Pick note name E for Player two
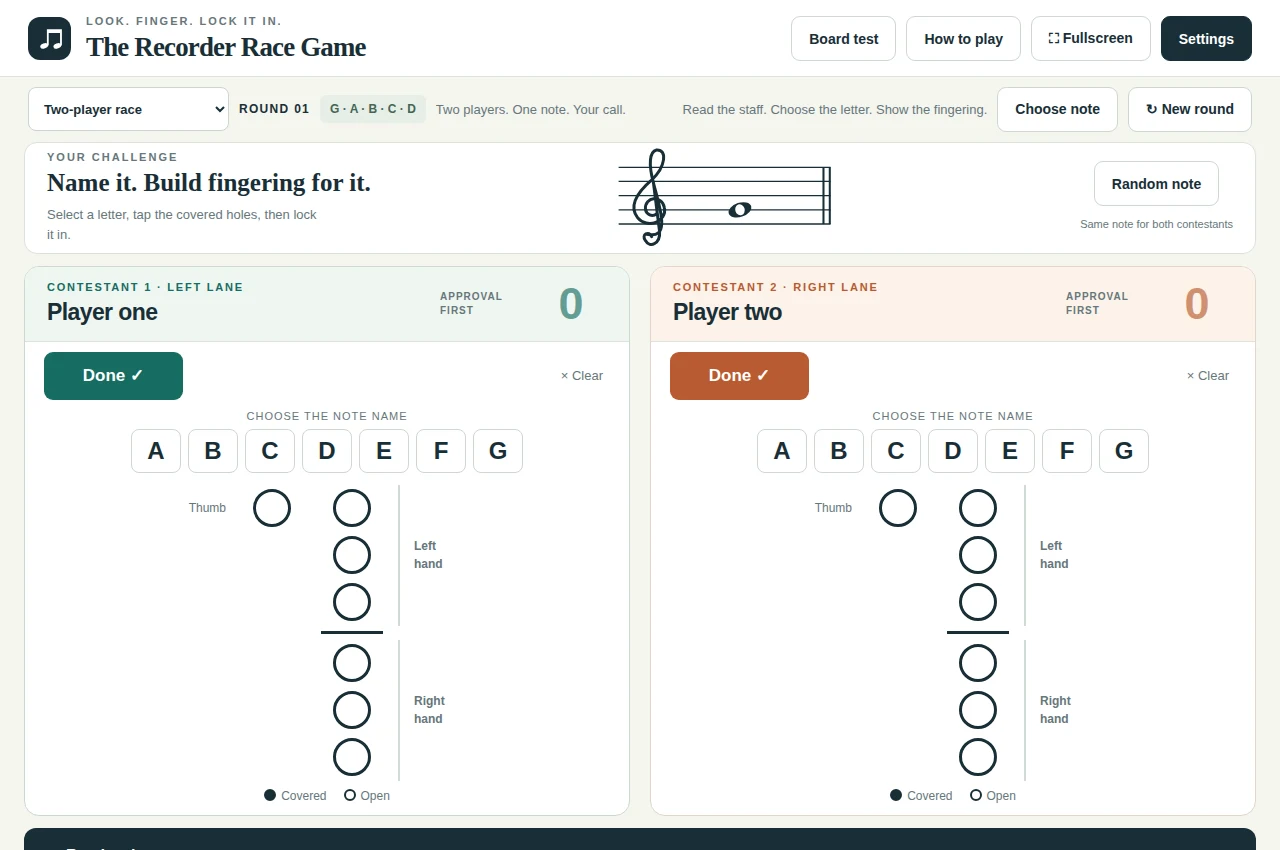 (x=1010, y=451)
